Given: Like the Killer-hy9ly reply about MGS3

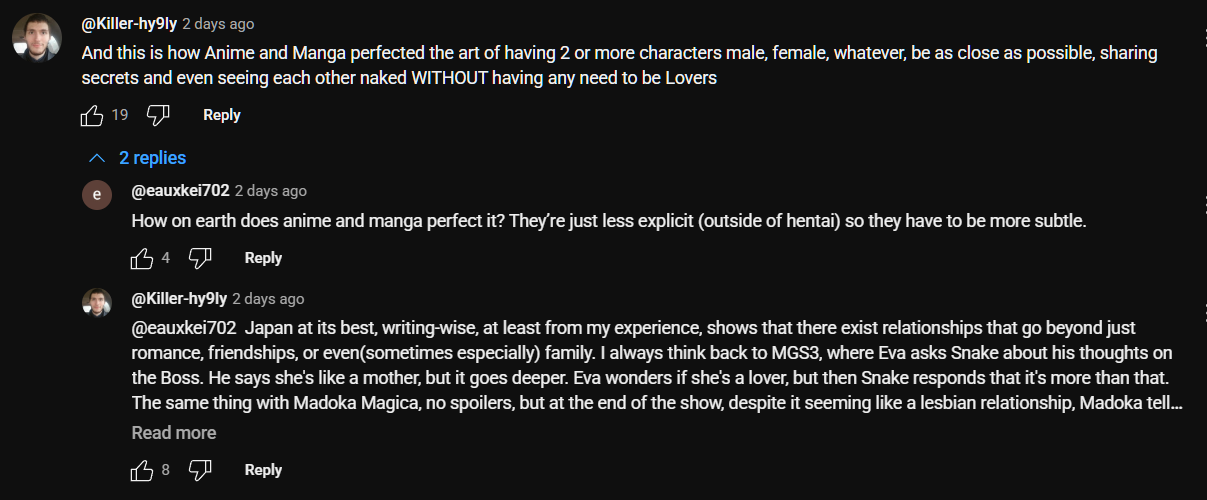Looking at the screenshot, I should tap(142, 471).
